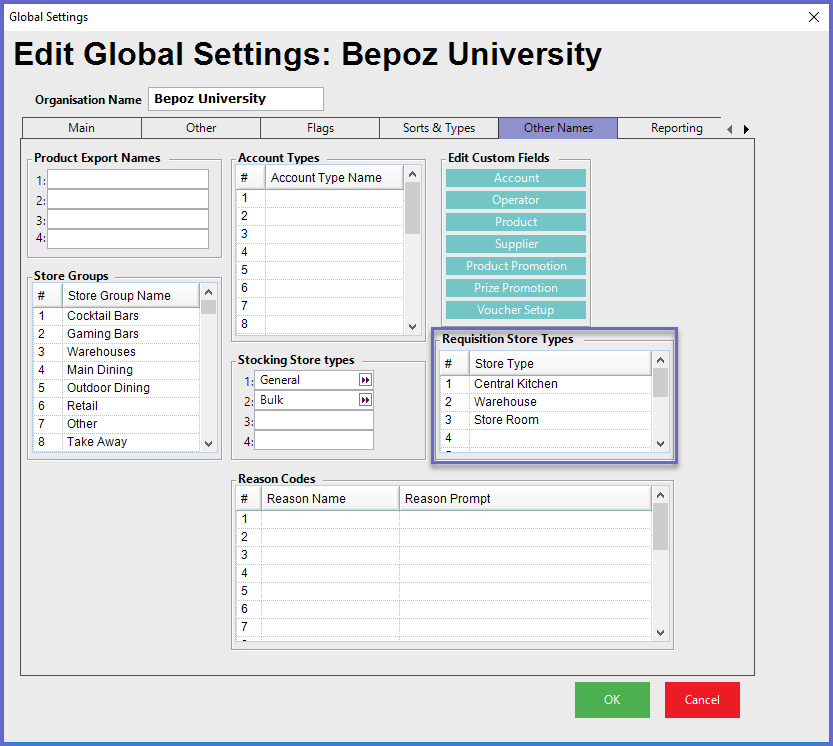The width and height of the screenshot is (833, 746).
Task: Edit Prize Promotion custom fields
Action: coord(516,288)
